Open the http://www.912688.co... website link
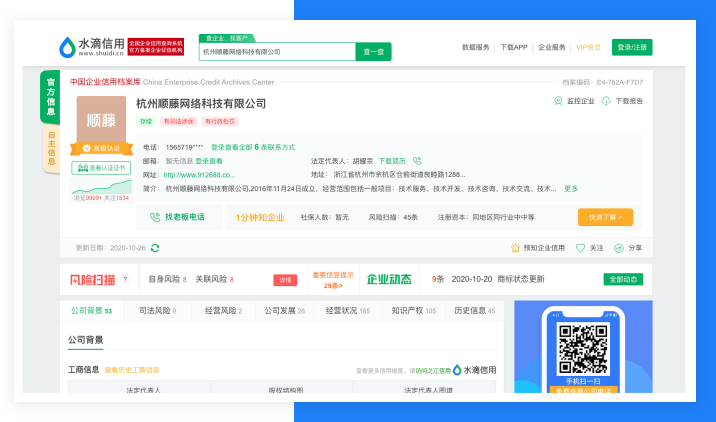Image resolution: width=716 pixels, height=422 pixels. (x=200, y=175)
